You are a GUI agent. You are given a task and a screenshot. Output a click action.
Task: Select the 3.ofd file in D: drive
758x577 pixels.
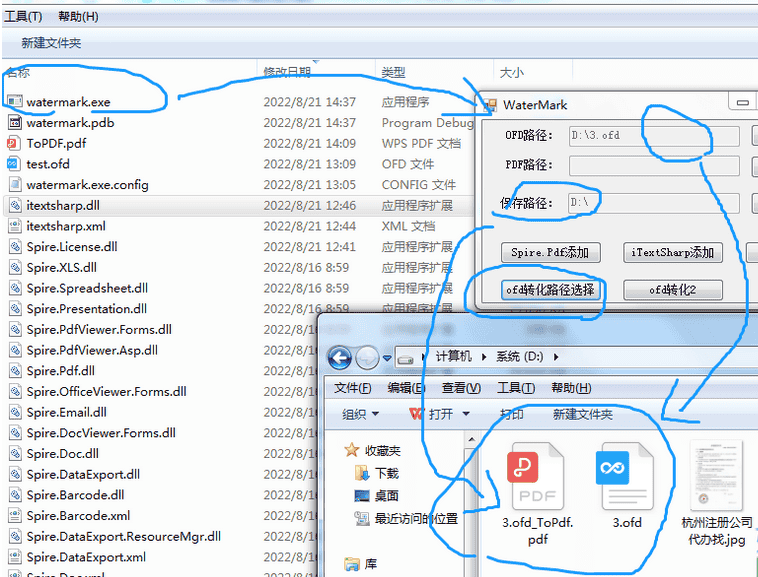pos(626,478)
